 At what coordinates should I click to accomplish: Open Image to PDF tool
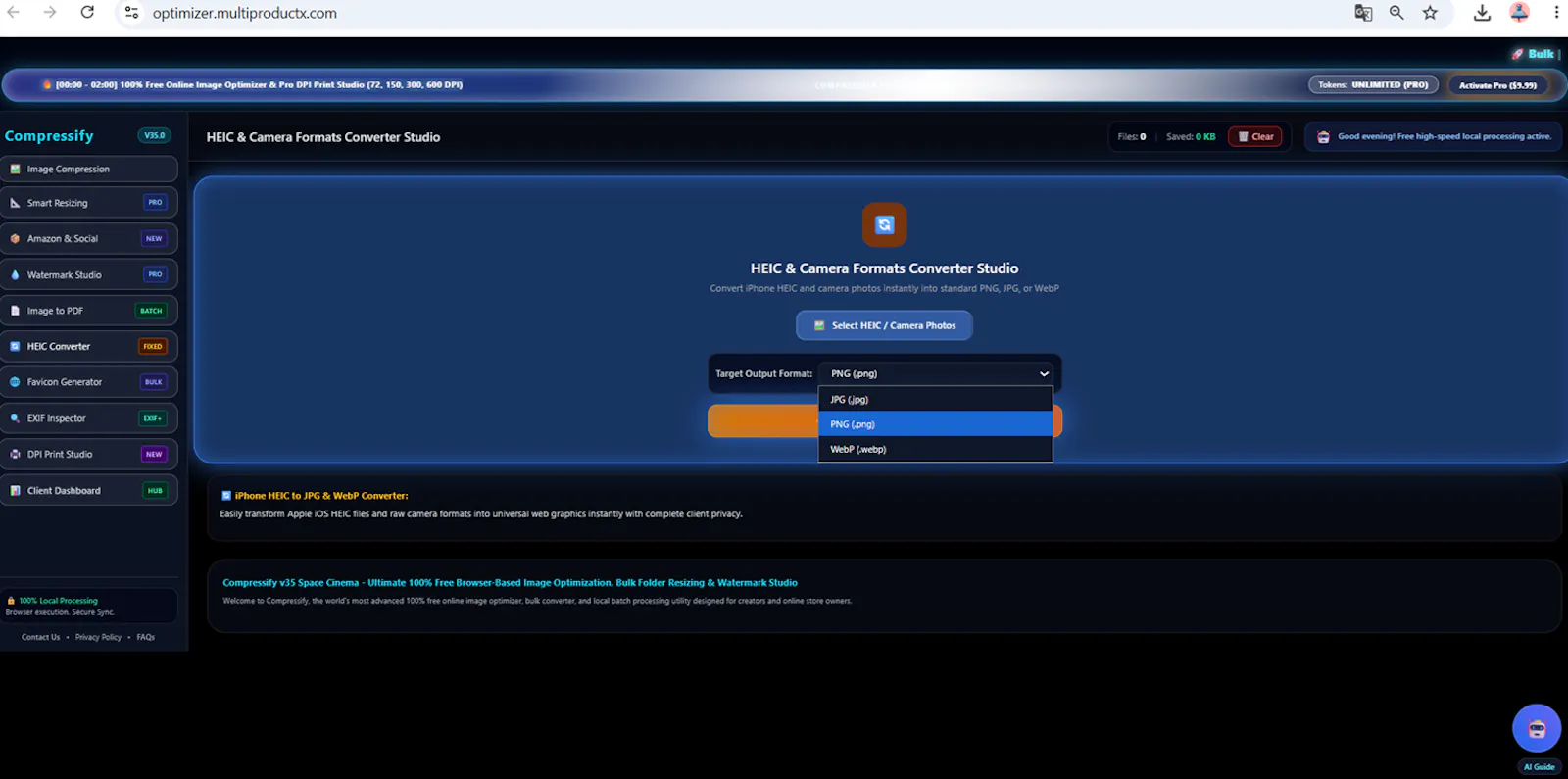click(89, 311)
